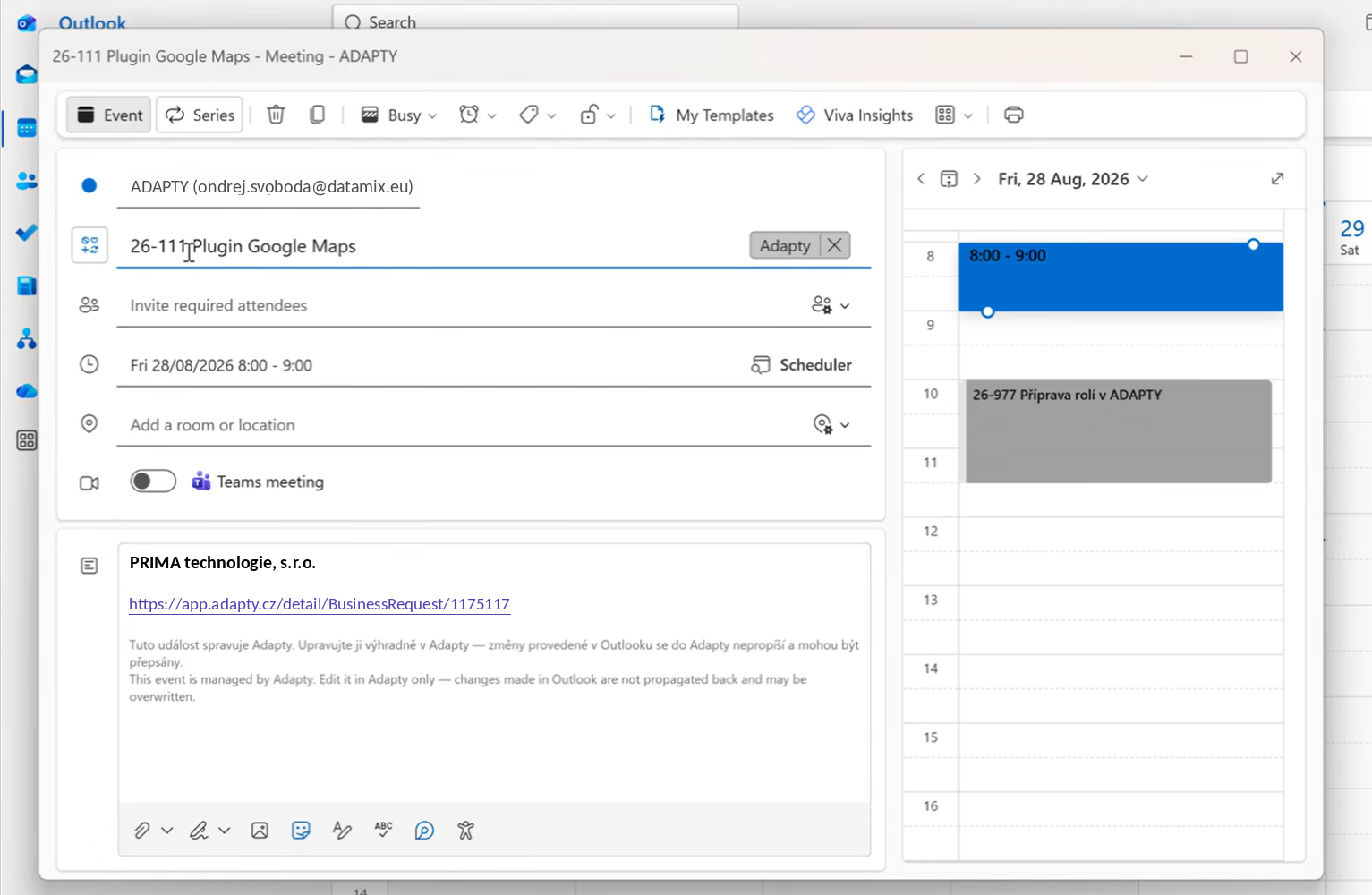Open Mail in the Outlook sidebar
The height and width of the screenshot is (895, 1372).
27,73
